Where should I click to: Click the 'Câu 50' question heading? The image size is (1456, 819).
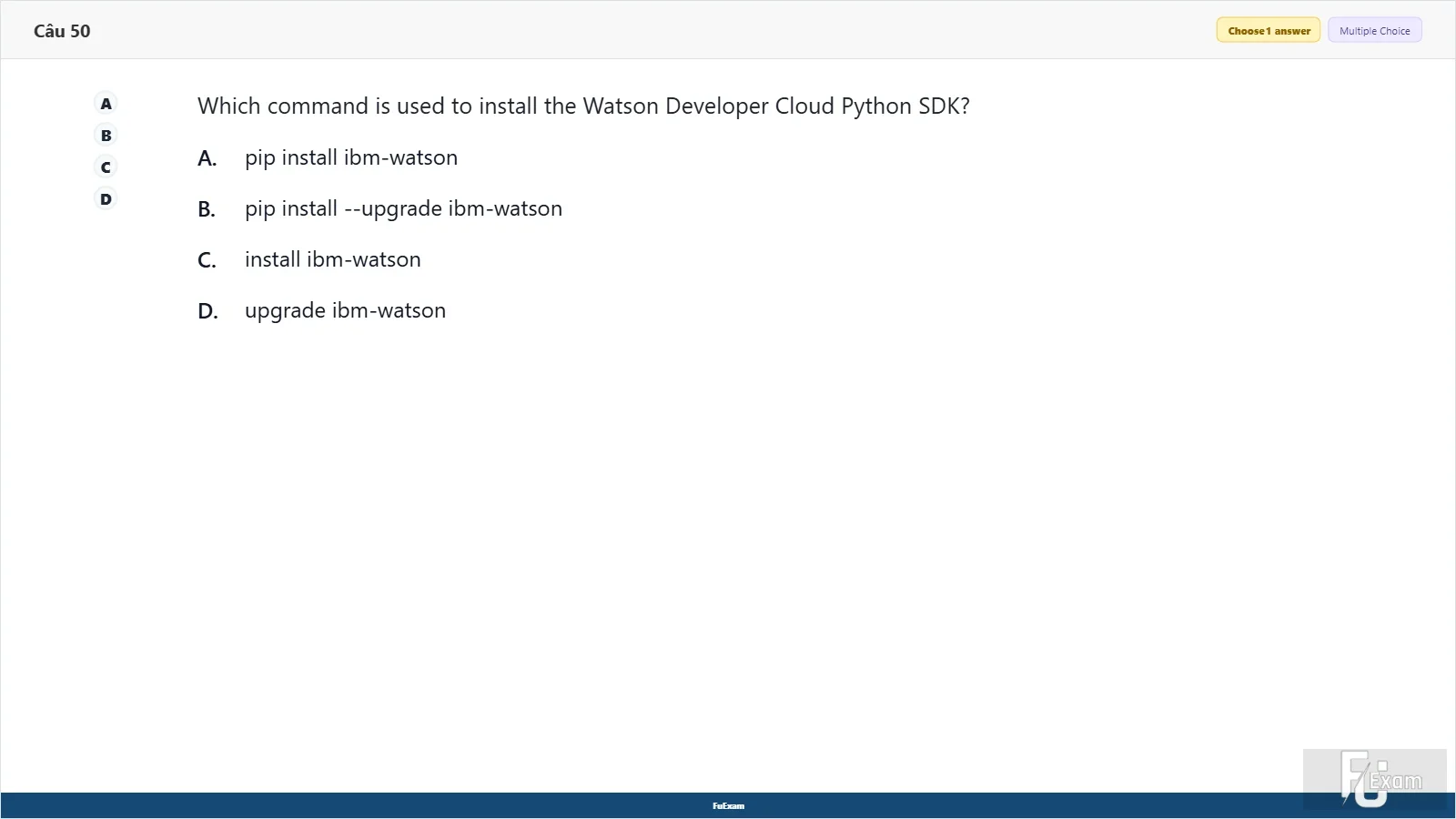click(x=62, y=31)
